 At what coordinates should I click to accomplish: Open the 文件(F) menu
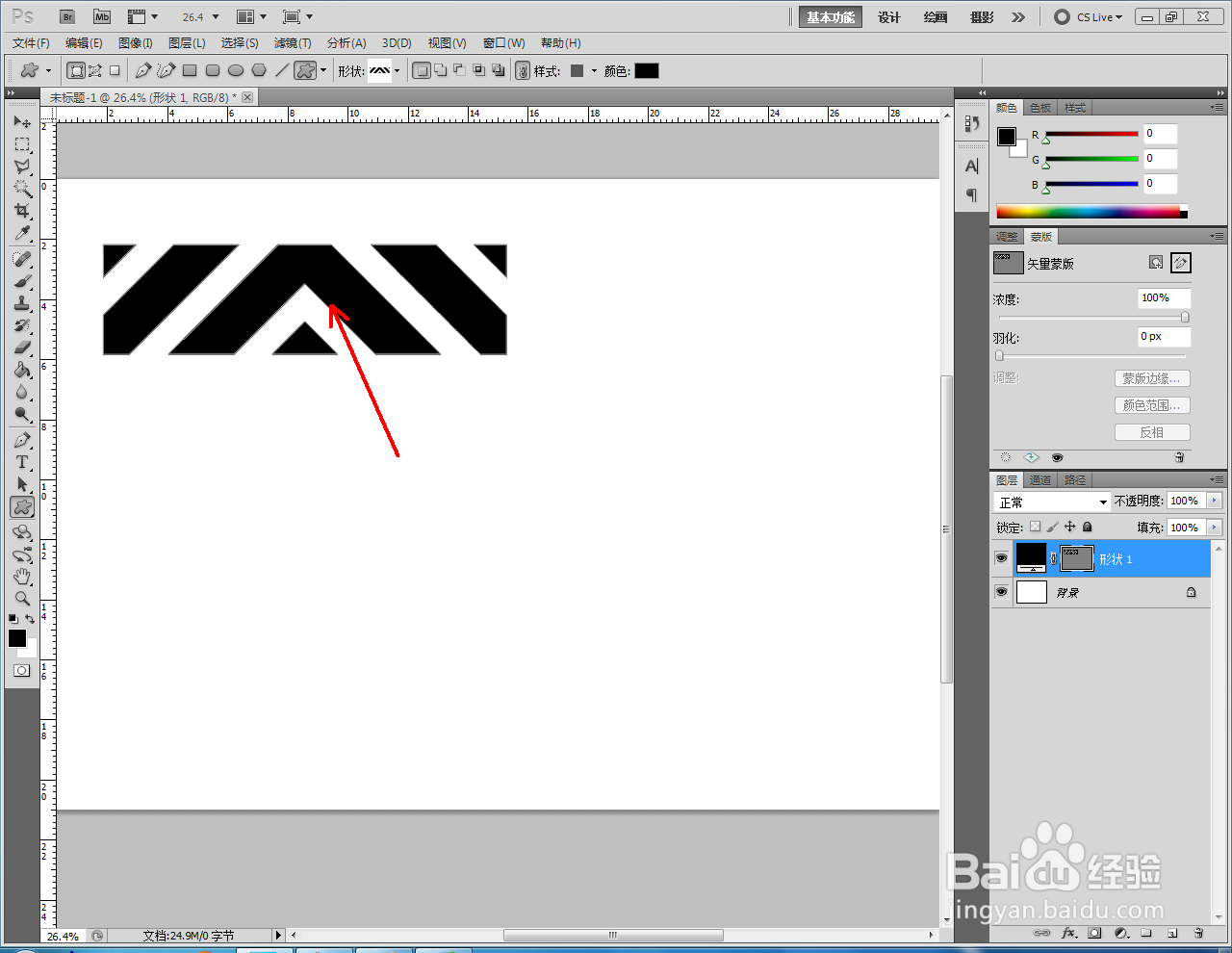31,43
